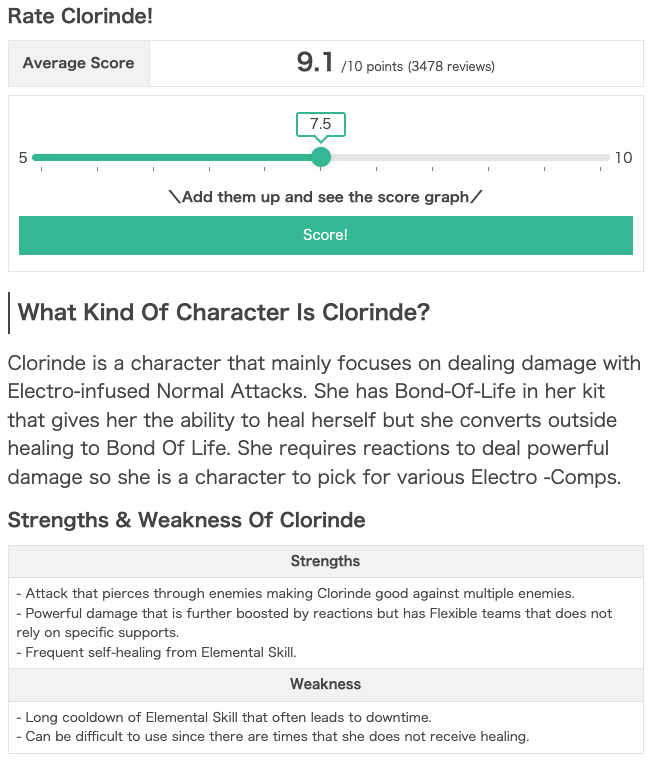Viewport: 653px width, 761px height.
Task: Click "Add them up and see the score graph" text
Action: (325, 197)
